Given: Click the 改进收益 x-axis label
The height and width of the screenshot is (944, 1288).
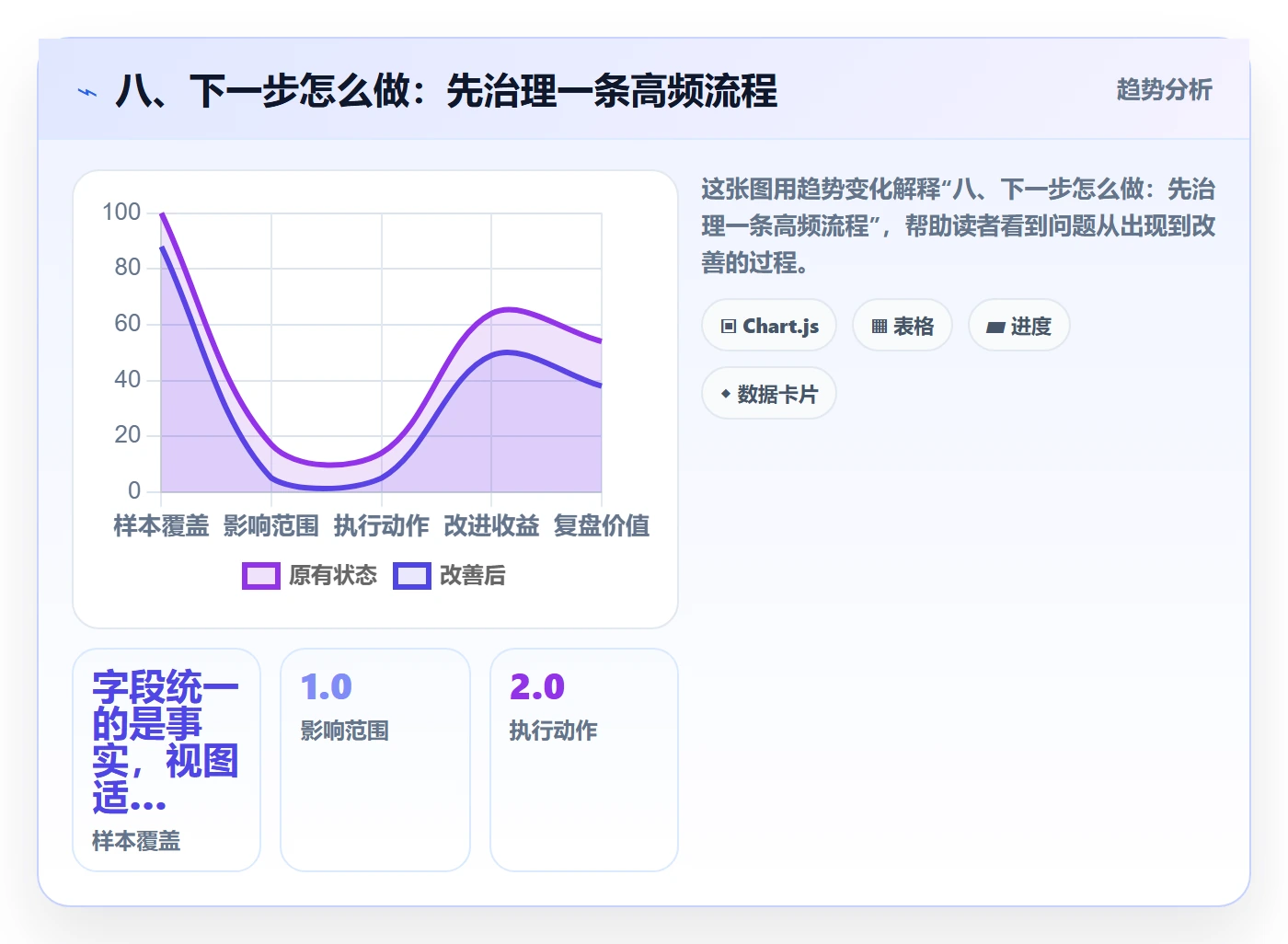Looking at the screenshot, I should pyautogui.click(x=491, y=526).
